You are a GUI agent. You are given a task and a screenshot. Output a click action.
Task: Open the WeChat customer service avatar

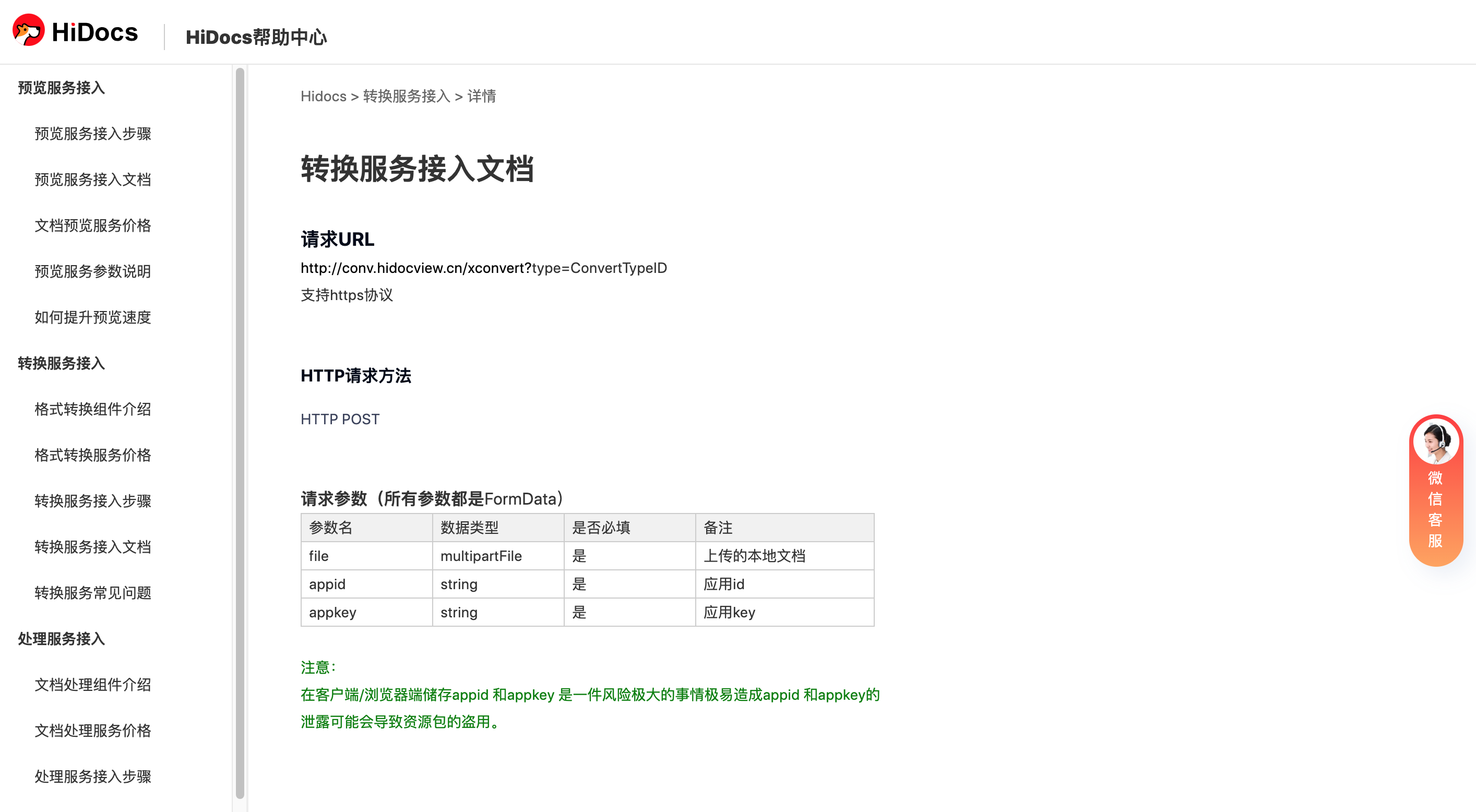1435,442
